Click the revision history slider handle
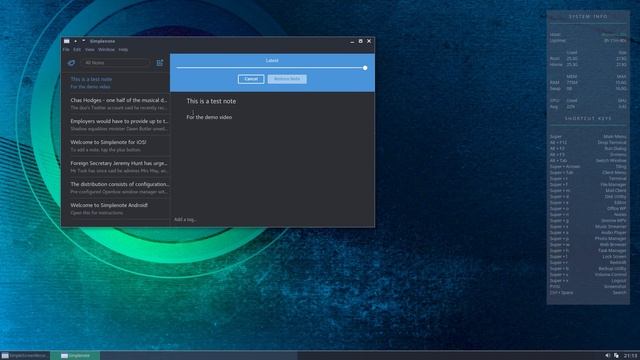 click(x=365, y=68)
